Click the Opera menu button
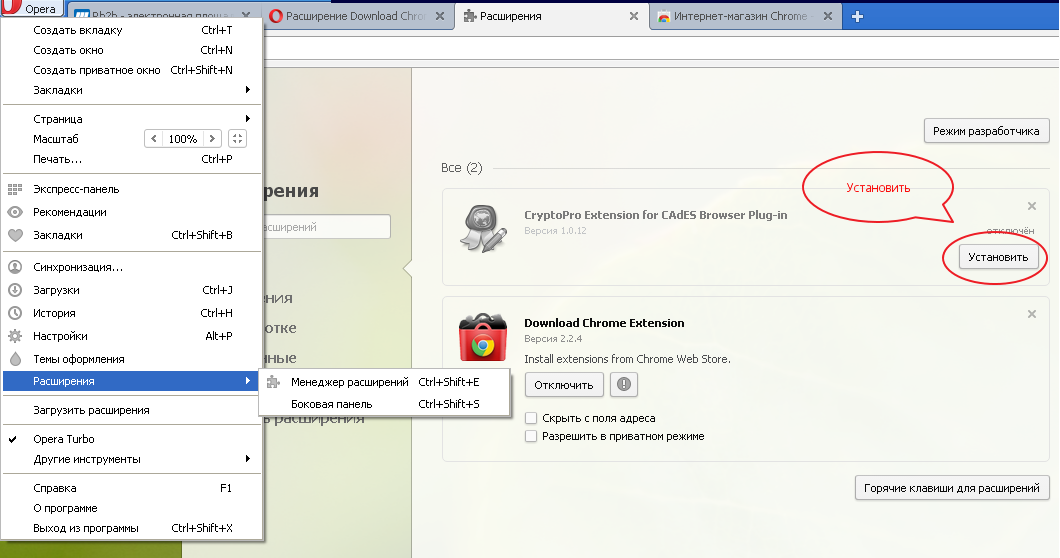This screenshot has height=558, width=1060. point(33,9)
